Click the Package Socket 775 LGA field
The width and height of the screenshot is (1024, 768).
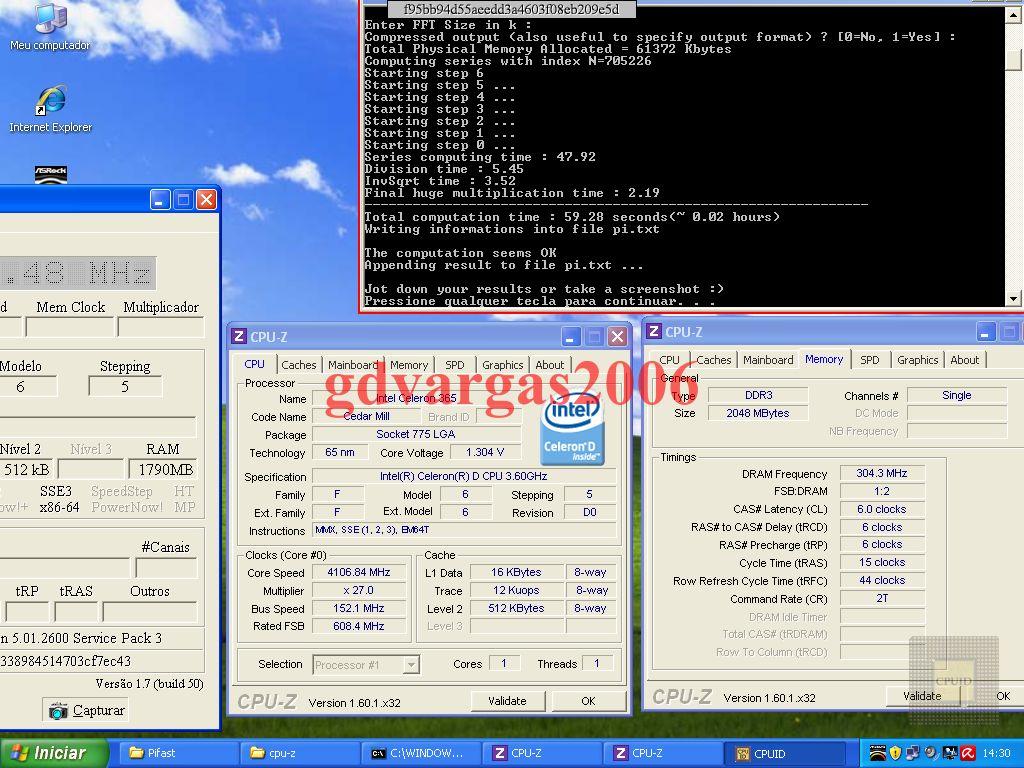point(417,434)
